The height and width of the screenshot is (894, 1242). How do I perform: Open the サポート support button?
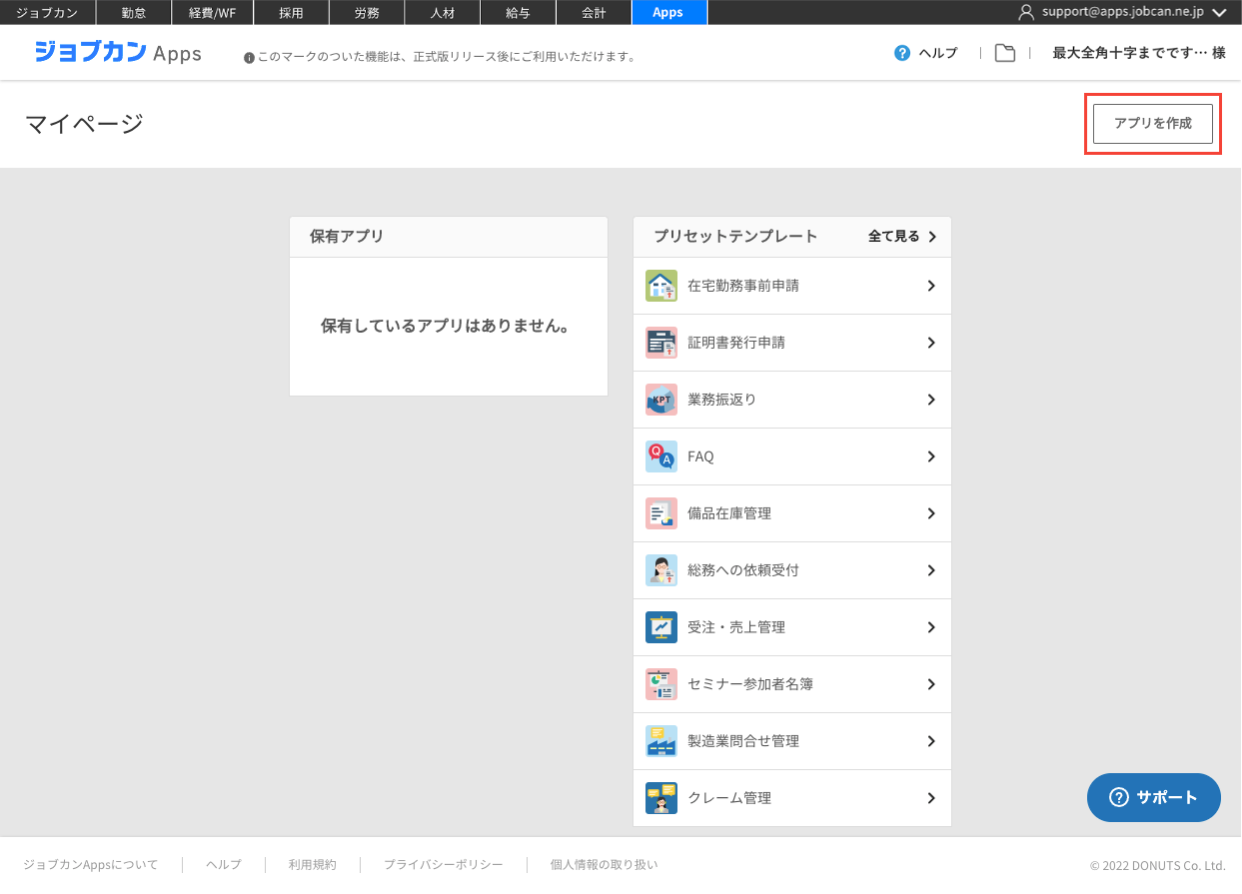click(x=1153, y=797)
